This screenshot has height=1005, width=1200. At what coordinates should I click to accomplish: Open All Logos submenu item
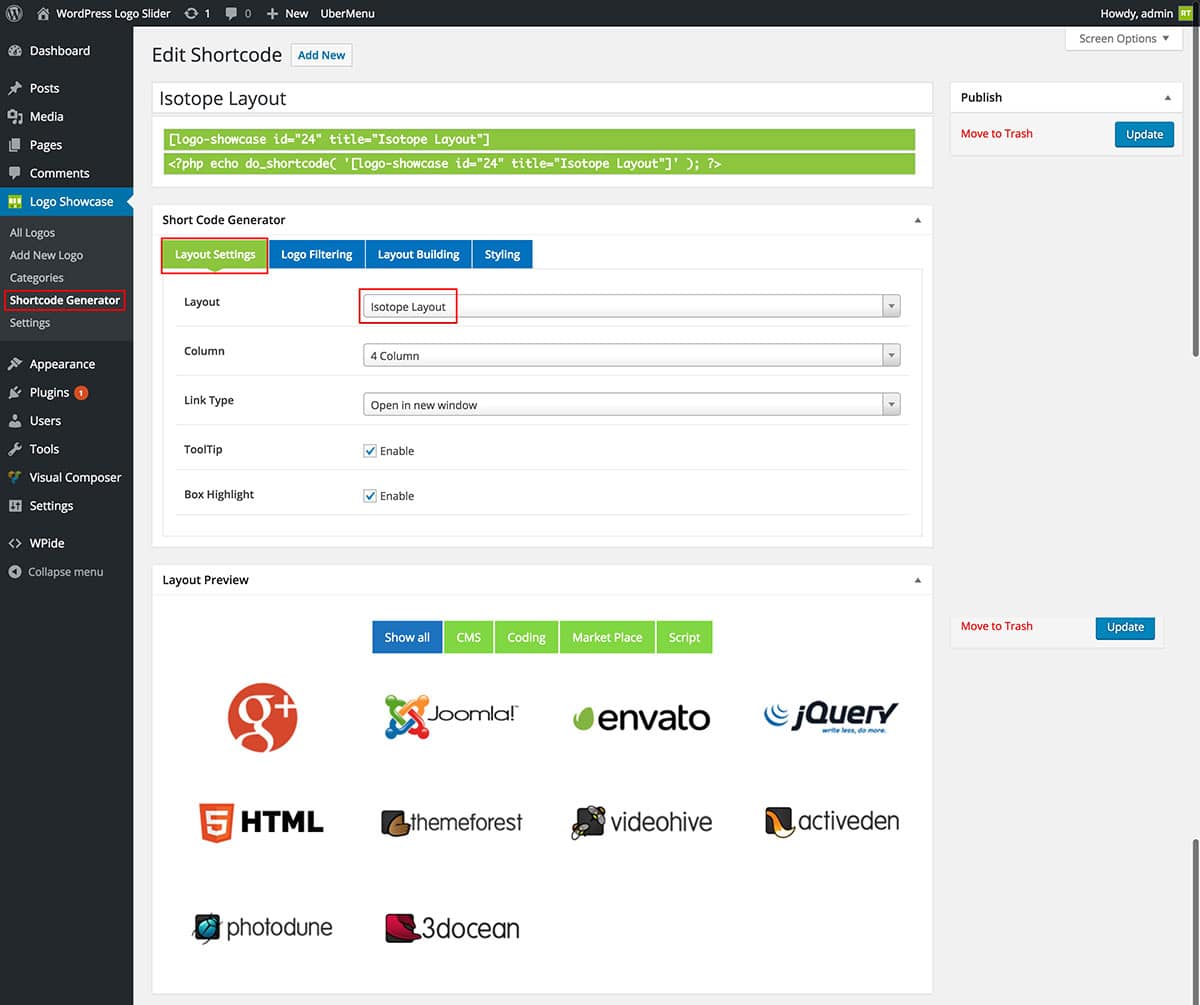pos(32,233)
